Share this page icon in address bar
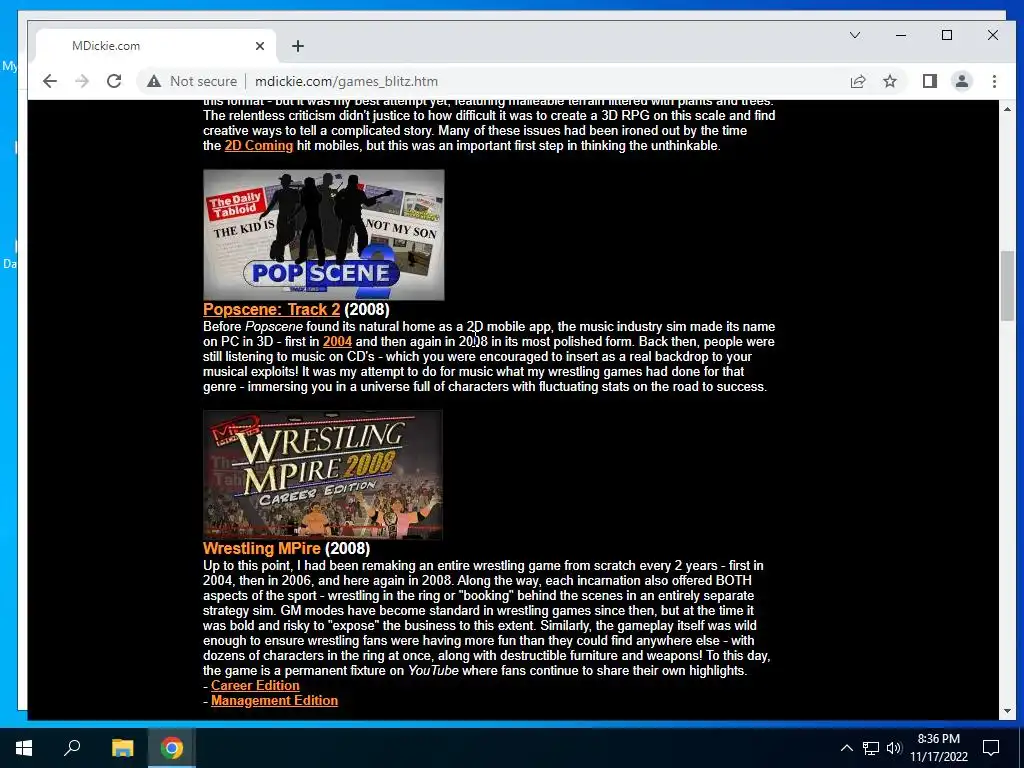 click(x=857, y=81)
